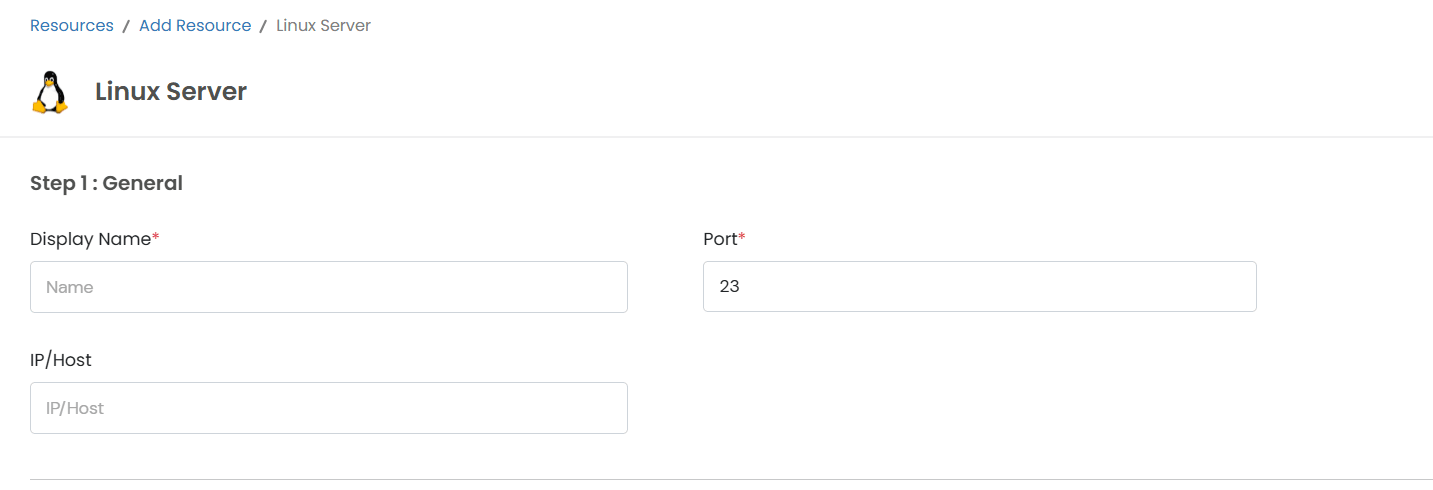
Task: Click the Step 1 : General heading
Action: pyautogui.click(x=106, y=183)
